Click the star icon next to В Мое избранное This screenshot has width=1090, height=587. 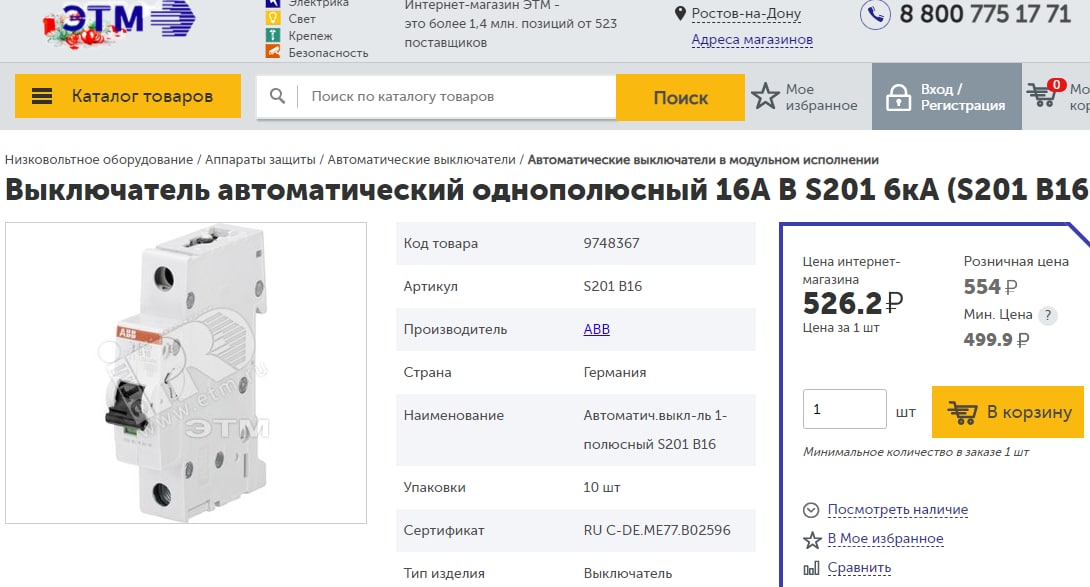coord(812,540)
